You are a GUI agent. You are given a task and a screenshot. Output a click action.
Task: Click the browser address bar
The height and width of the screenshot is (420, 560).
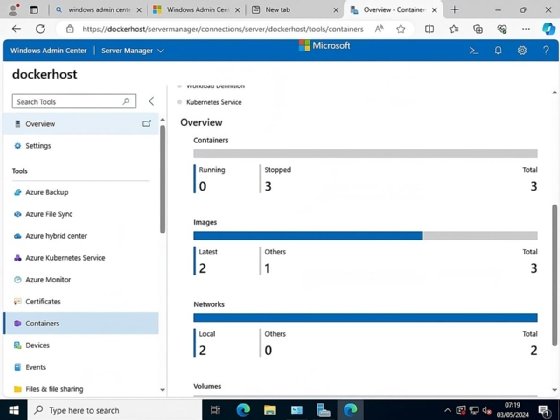(x=223, y=29)
